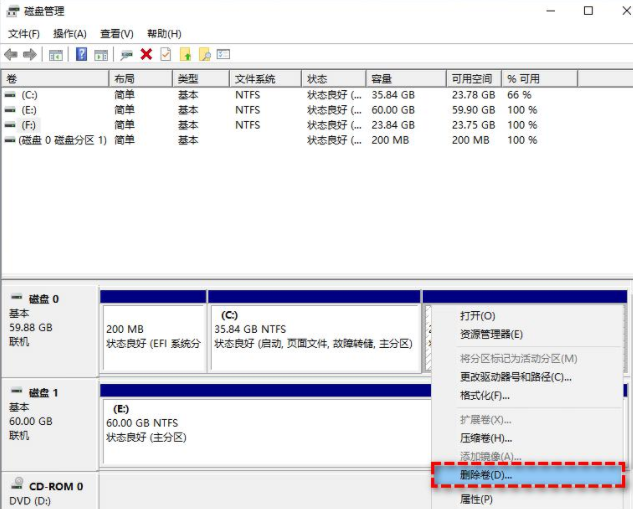633x509 pixels.
Task: Maximize the 磁盘管理 window
Action: [588, 11]
